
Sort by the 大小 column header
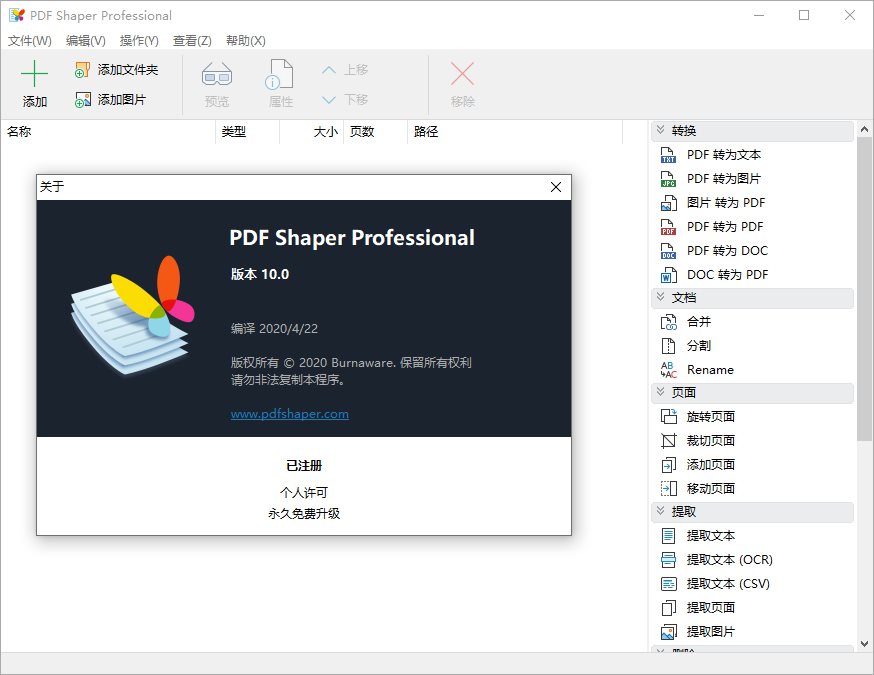pyautogui.click(x=312, y=132)
